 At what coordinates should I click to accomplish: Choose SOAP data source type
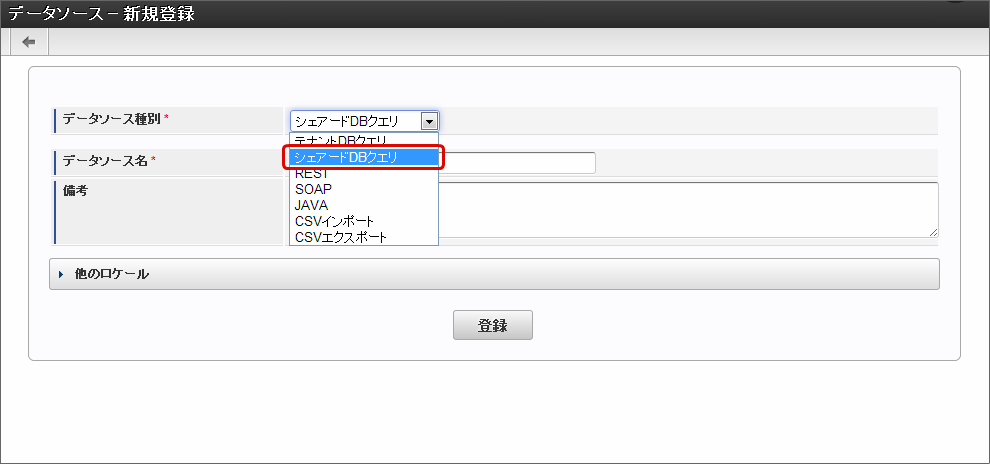tap(364, 189)
